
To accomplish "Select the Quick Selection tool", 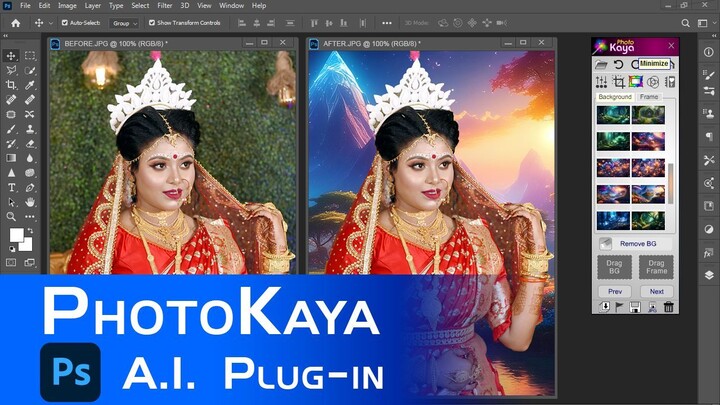I will [x=30, y=70].
